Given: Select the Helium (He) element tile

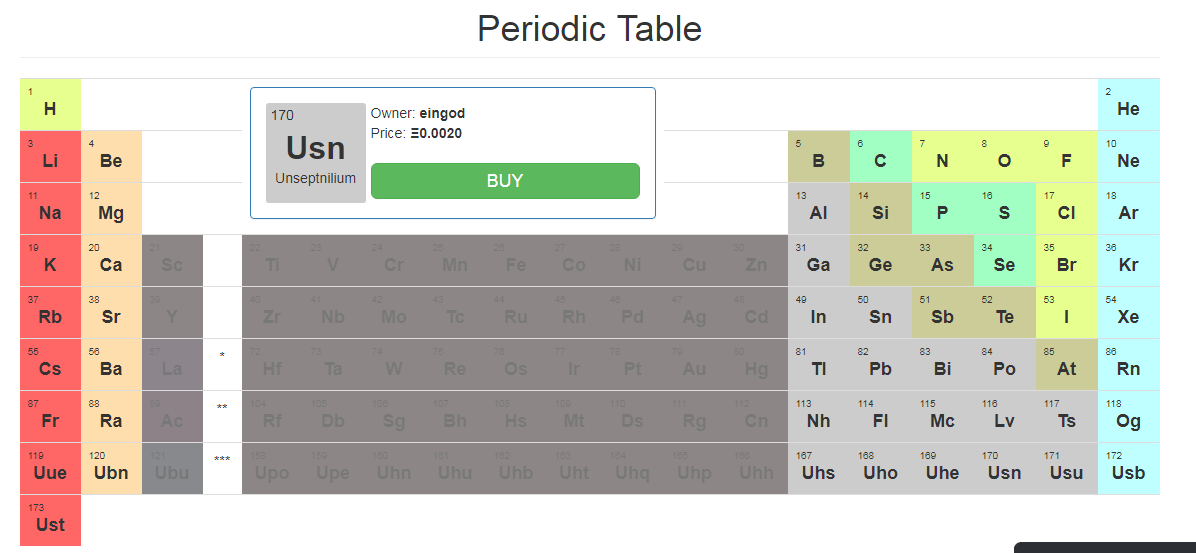Looking at the screenshot, I should (1128, 105).
